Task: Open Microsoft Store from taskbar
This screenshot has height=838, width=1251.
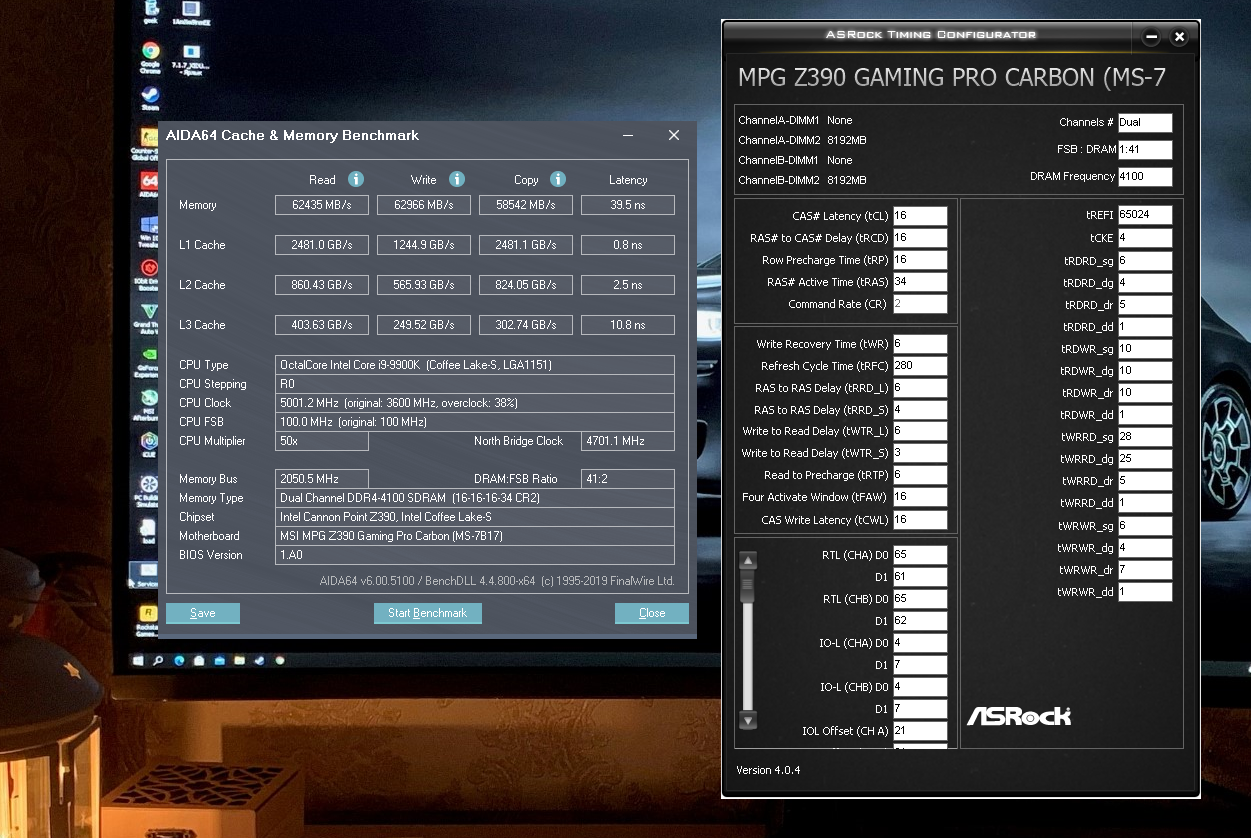Action: [x=200, y=661]
